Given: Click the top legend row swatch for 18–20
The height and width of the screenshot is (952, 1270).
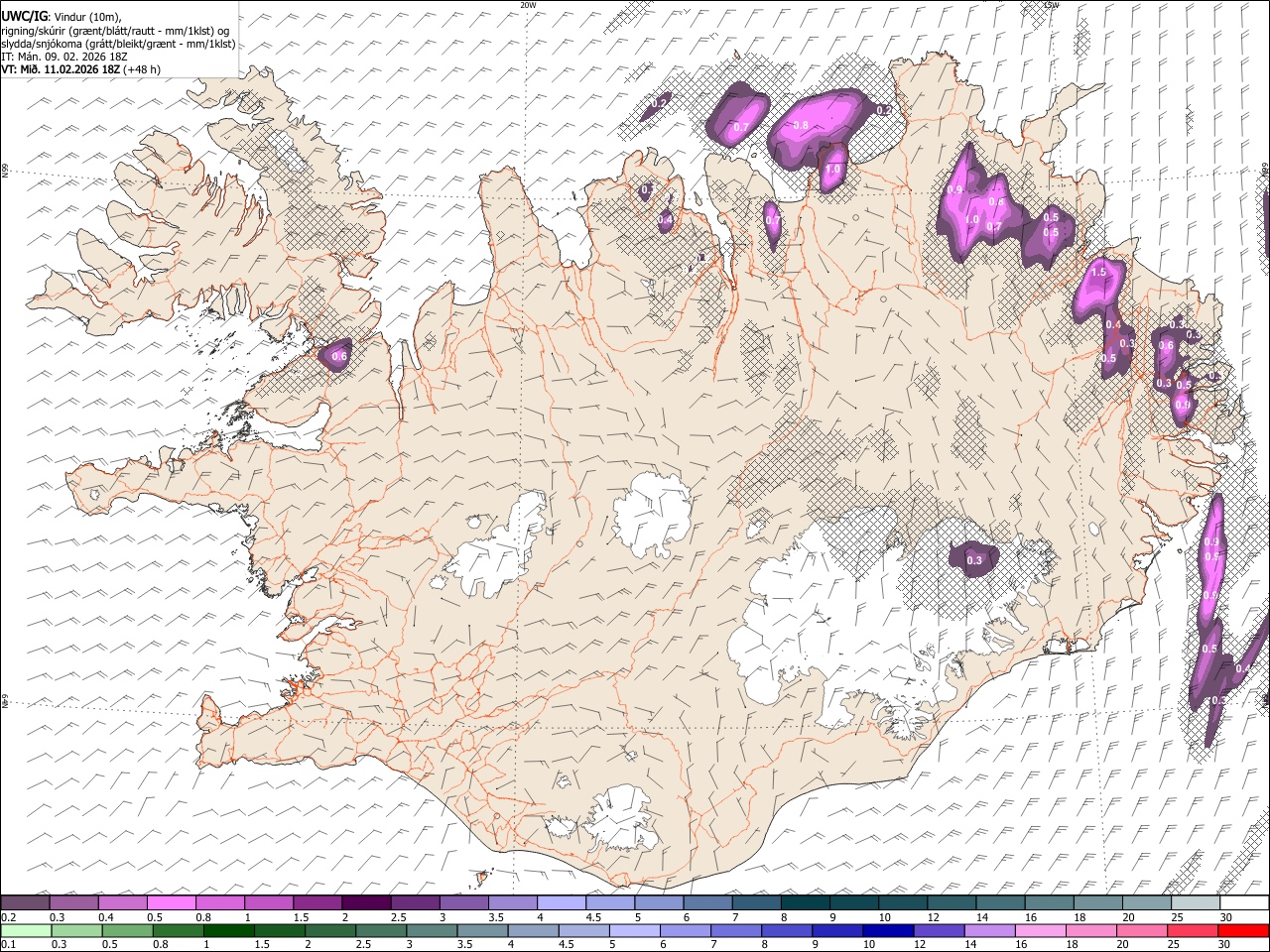Looking at the screenshot, I should coord(1097,902).
